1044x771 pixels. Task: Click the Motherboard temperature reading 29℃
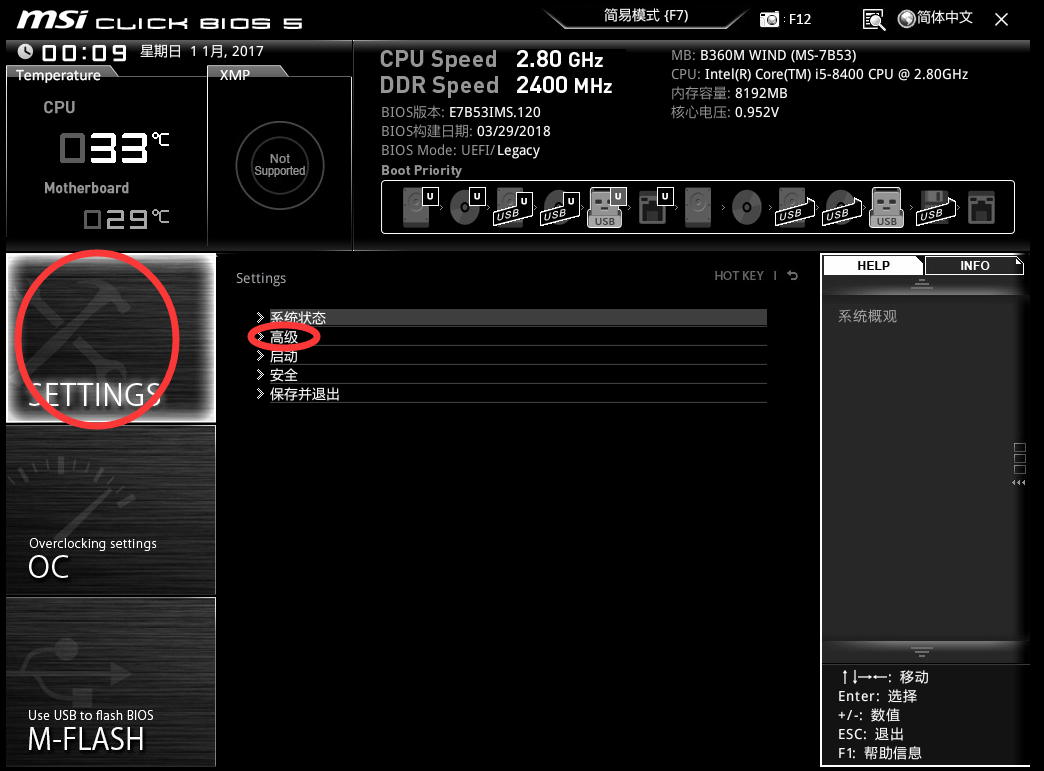click(x=127, y=218)
